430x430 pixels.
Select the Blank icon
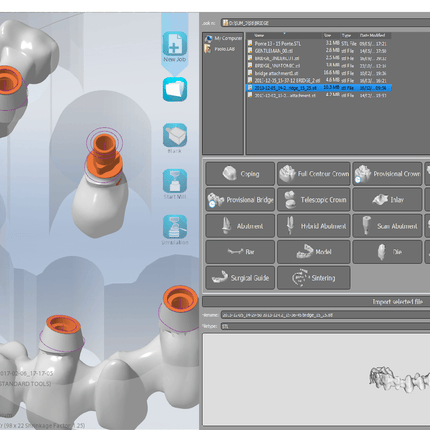point(175,135)
